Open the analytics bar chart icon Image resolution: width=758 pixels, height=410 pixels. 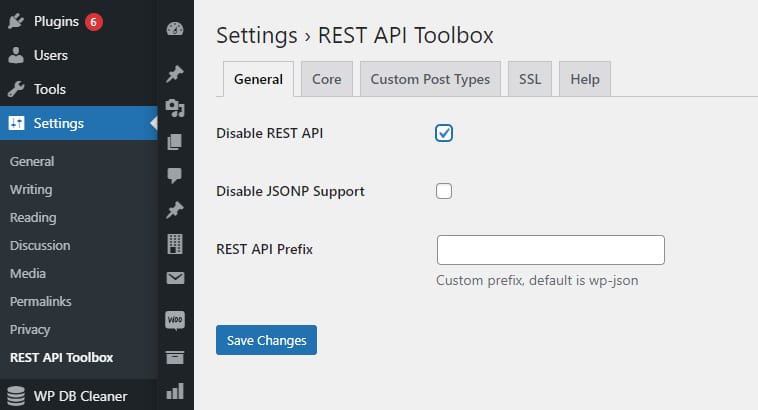coord(175,391)
